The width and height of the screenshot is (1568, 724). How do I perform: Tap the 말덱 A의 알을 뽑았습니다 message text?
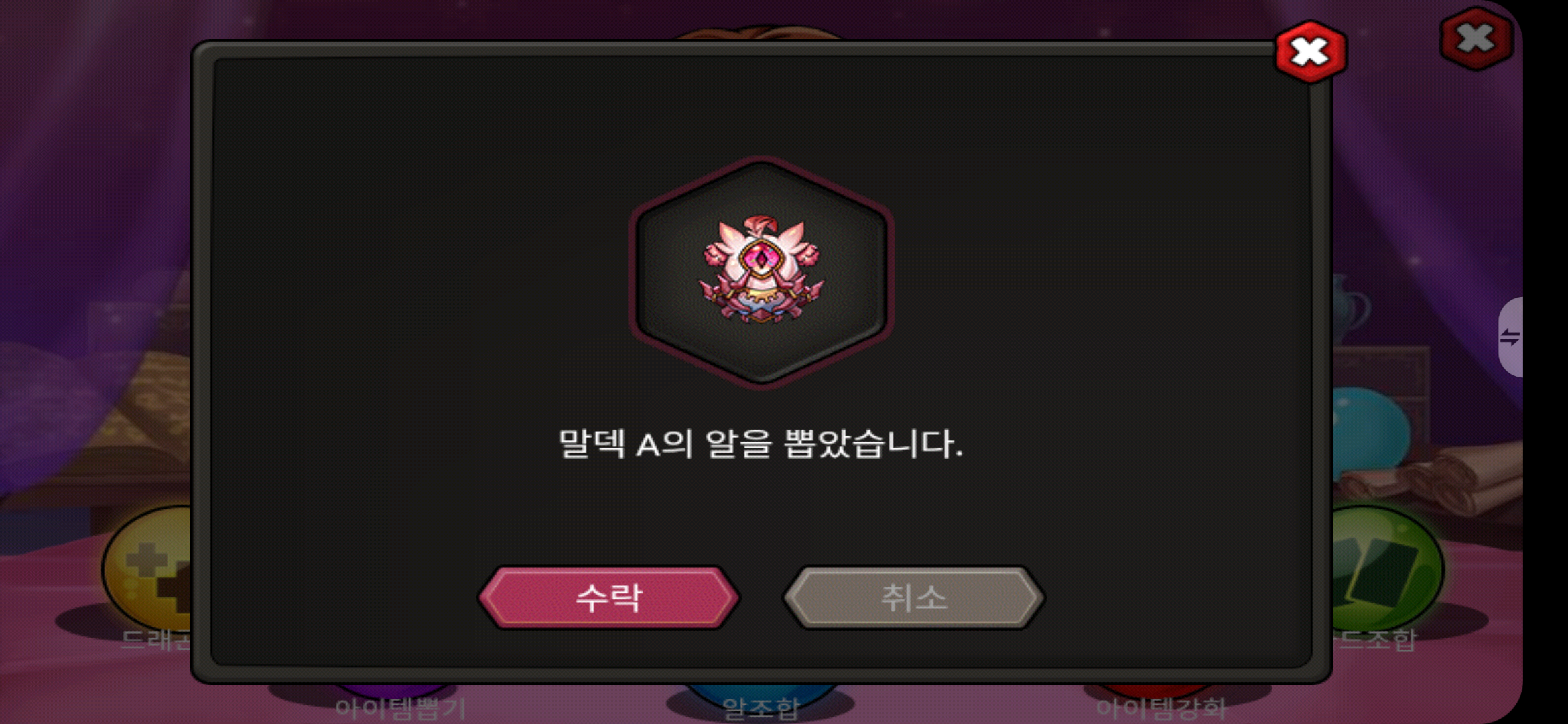(x=761, y=444)
